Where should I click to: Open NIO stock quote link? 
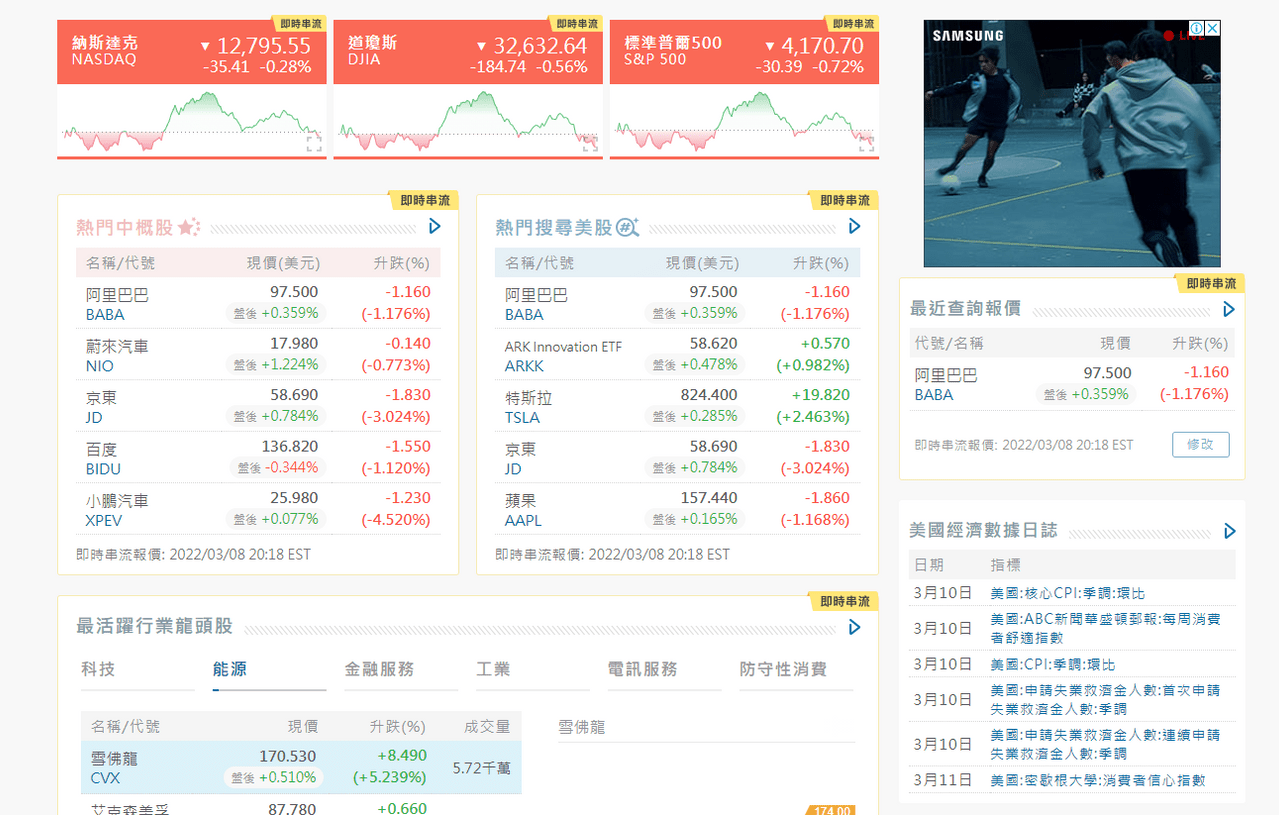(x=100, y=366)
